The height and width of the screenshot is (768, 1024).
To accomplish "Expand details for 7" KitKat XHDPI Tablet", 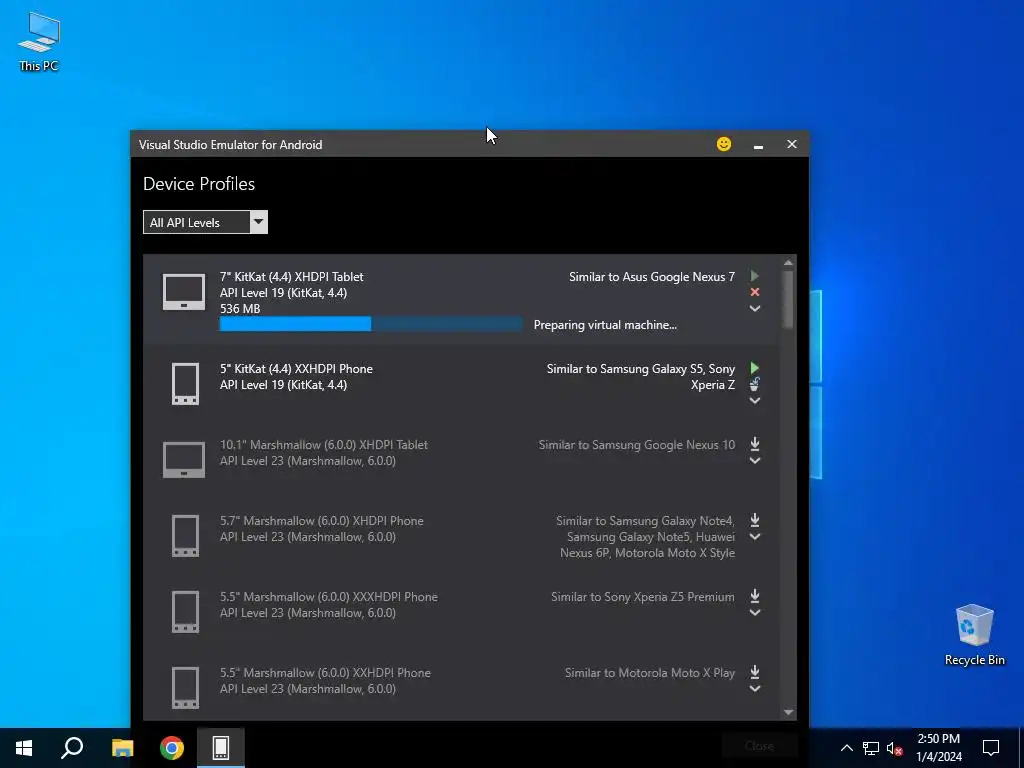I will click(755, 308).
